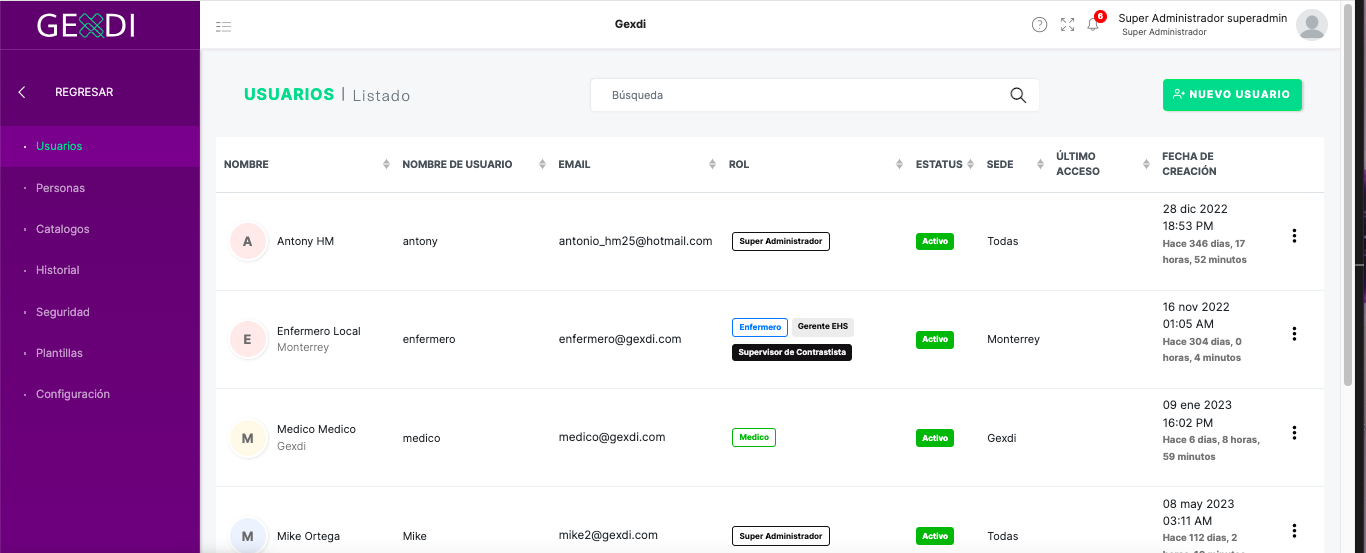Click email antonio_hm25@hotmail.com
Image resolution: width=1366 pixels, height=553 pixels.
[635, 241]
